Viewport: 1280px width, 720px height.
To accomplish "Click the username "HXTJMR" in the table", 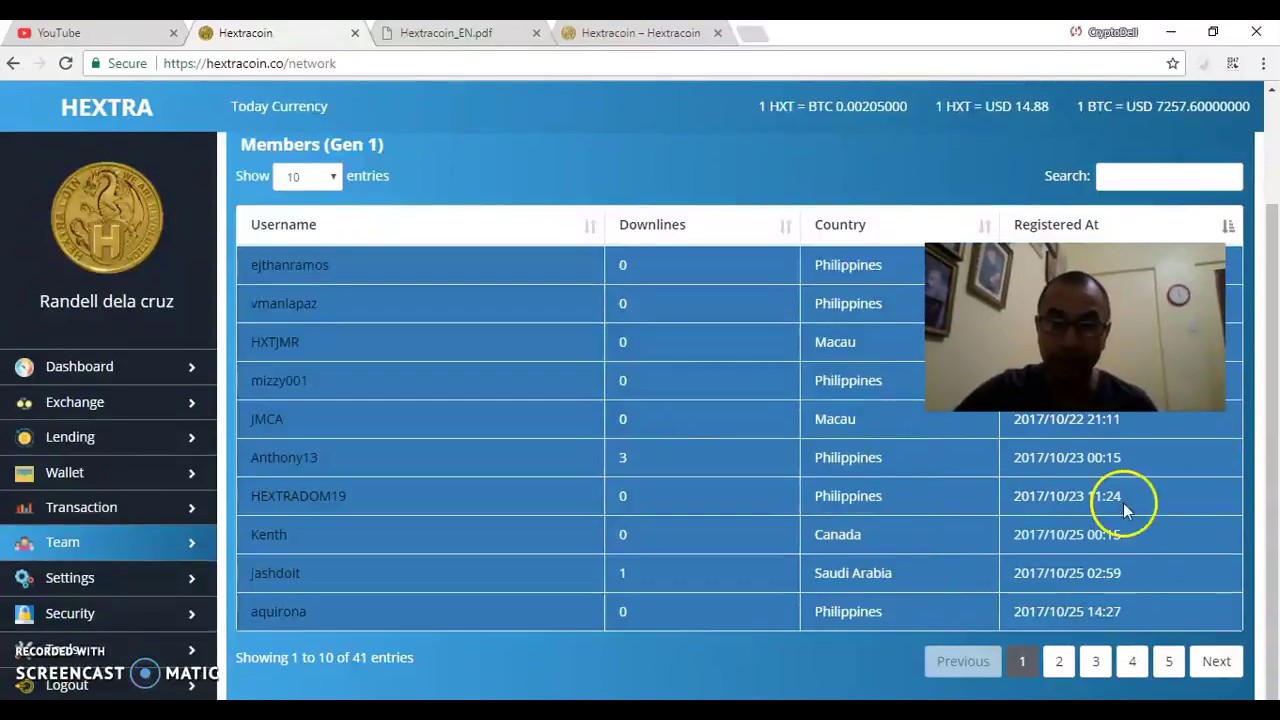I will coord(275,342).
